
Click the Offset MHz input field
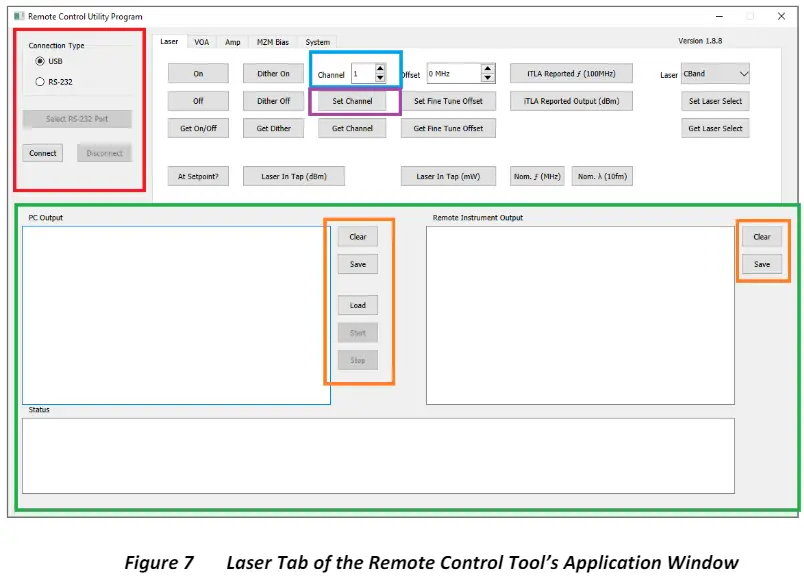tap(454, 73)
